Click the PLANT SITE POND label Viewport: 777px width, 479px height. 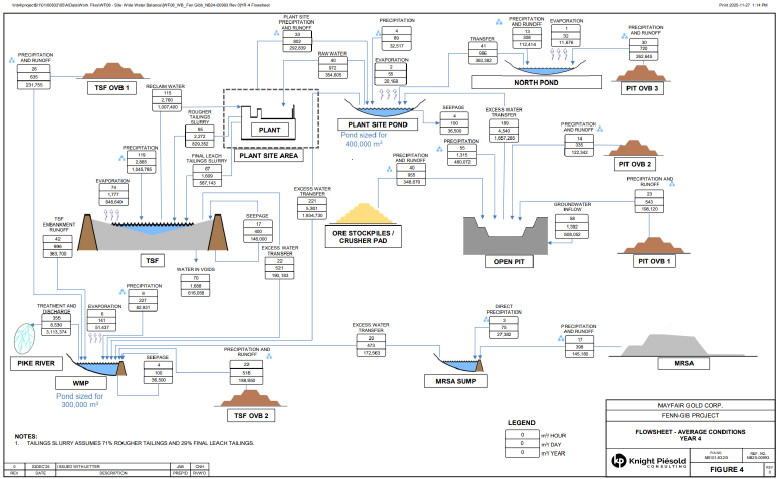click(x=378, y=125)
